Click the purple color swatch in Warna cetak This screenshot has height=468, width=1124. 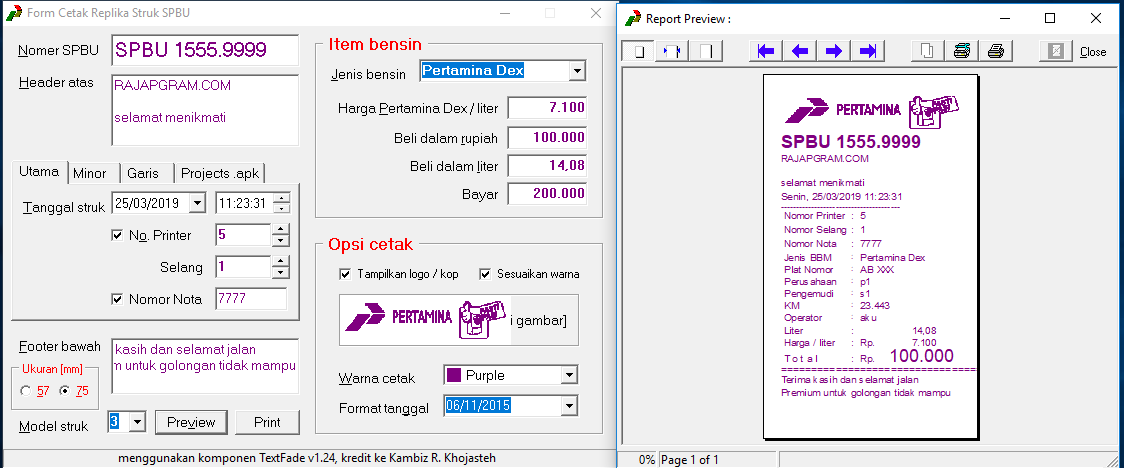tap(453, 375)
